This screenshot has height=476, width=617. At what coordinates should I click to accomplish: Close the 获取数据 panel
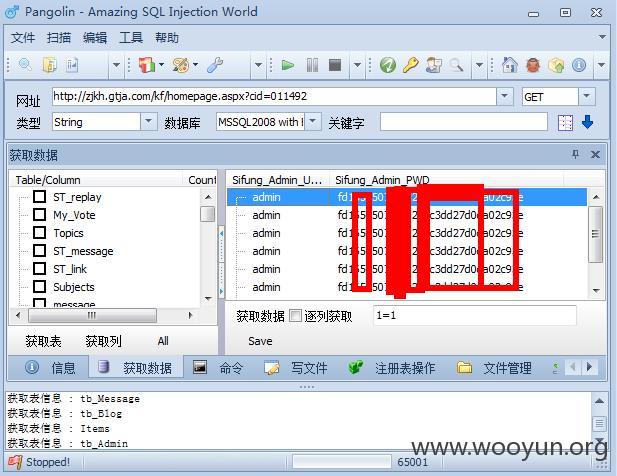(x=595, y=155)
